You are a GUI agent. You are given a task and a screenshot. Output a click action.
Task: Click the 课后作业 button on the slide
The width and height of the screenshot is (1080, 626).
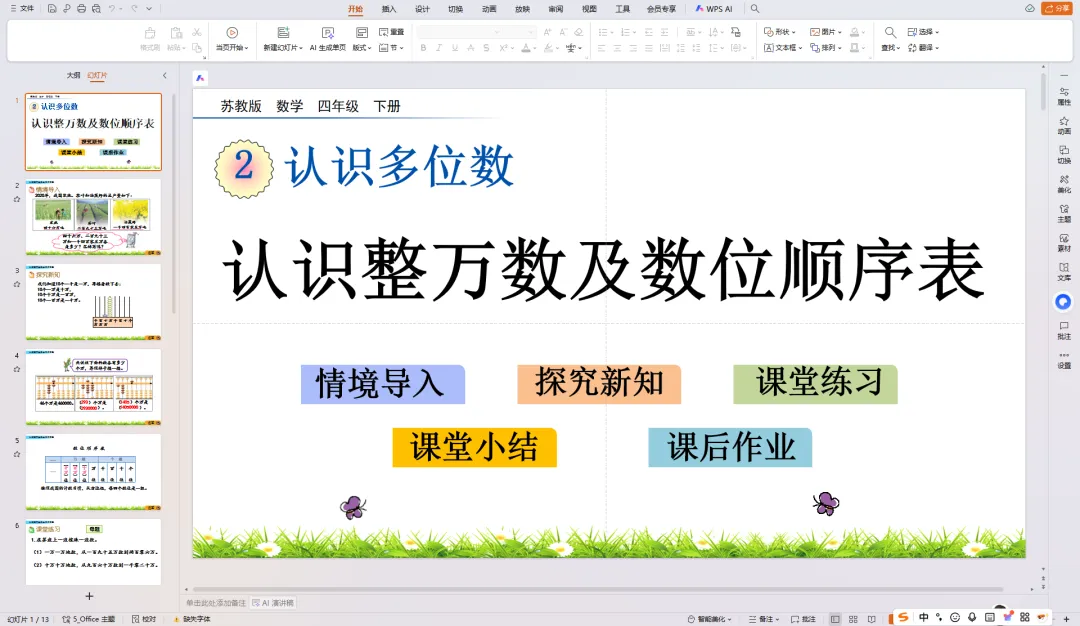pyautogui.click(x=730, y=448)
